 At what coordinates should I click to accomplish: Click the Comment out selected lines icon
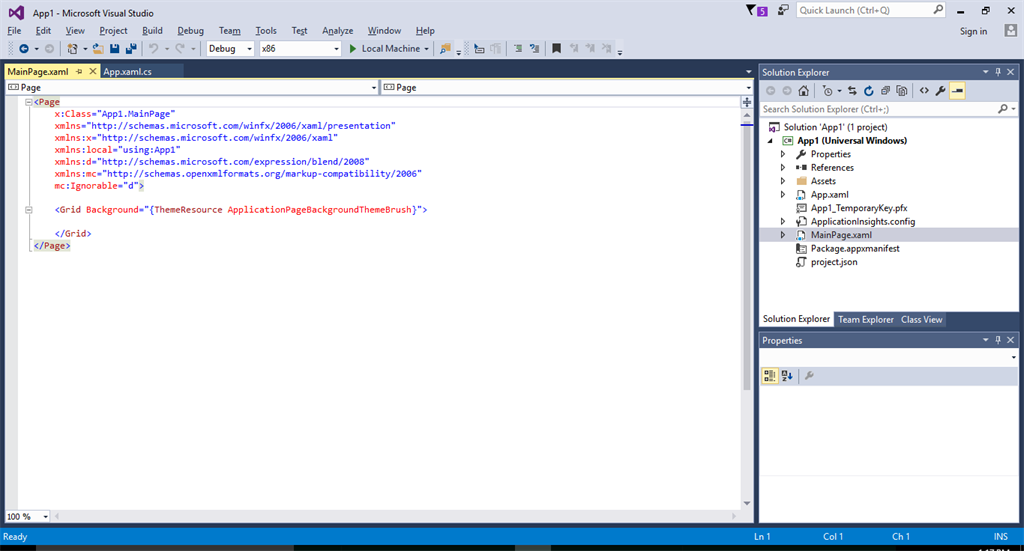(518, 48)
